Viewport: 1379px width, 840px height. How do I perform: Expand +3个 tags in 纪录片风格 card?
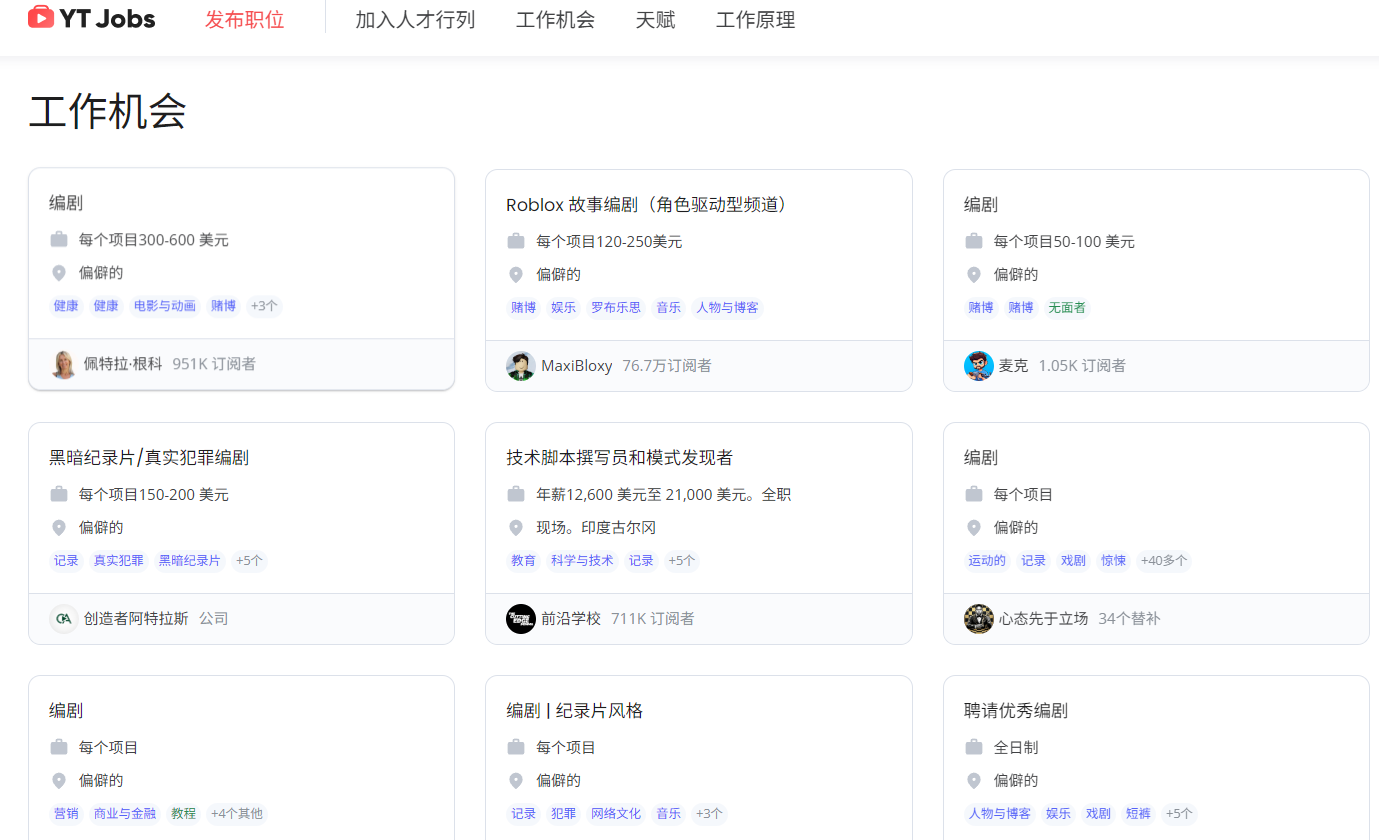click(x=710, y=814)
